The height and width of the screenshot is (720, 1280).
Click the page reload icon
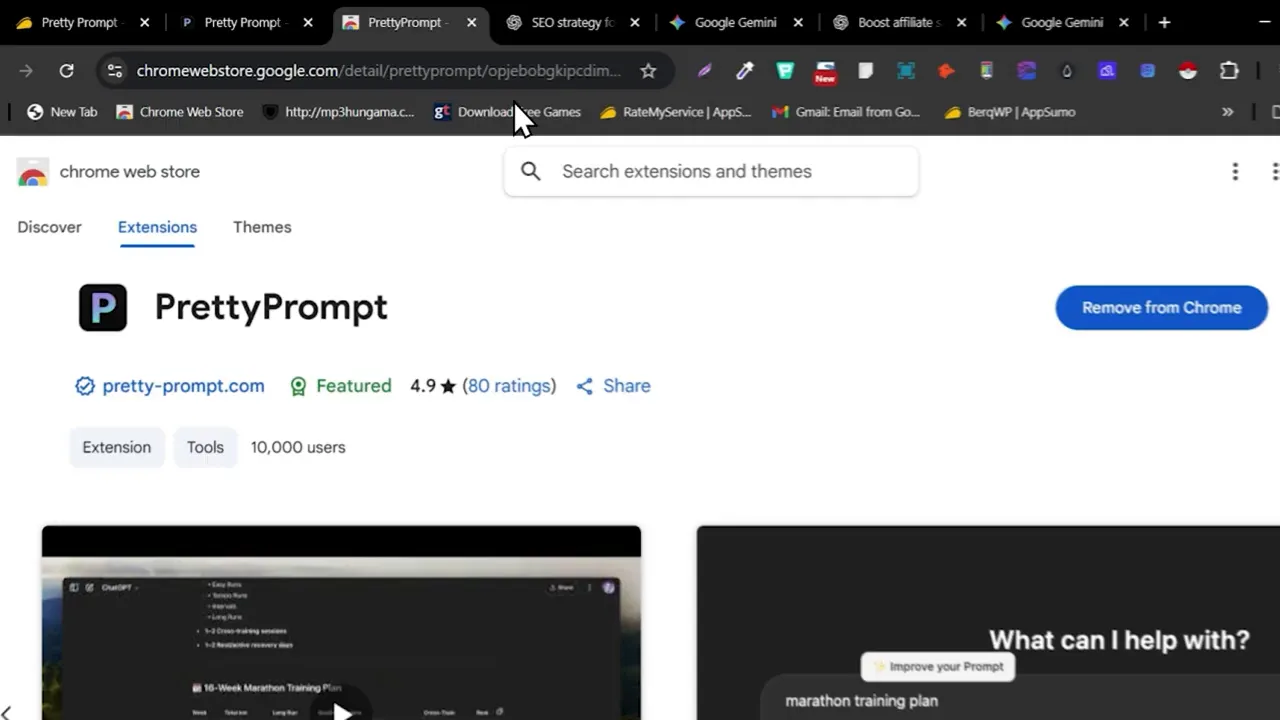66,70
